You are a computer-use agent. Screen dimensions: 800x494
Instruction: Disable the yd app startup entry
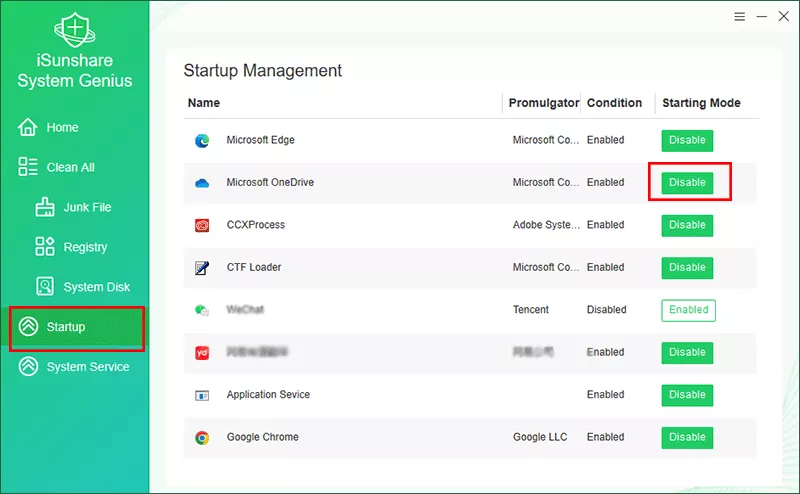click(687, 352)
